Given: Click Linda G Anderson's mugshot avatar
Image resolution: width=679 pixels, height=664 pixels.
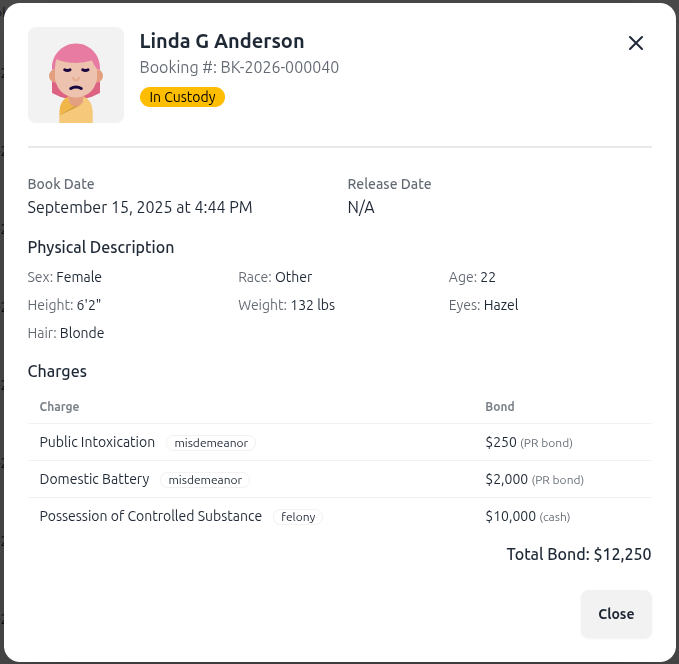Looking at the screenshot, I should (76, 75).
